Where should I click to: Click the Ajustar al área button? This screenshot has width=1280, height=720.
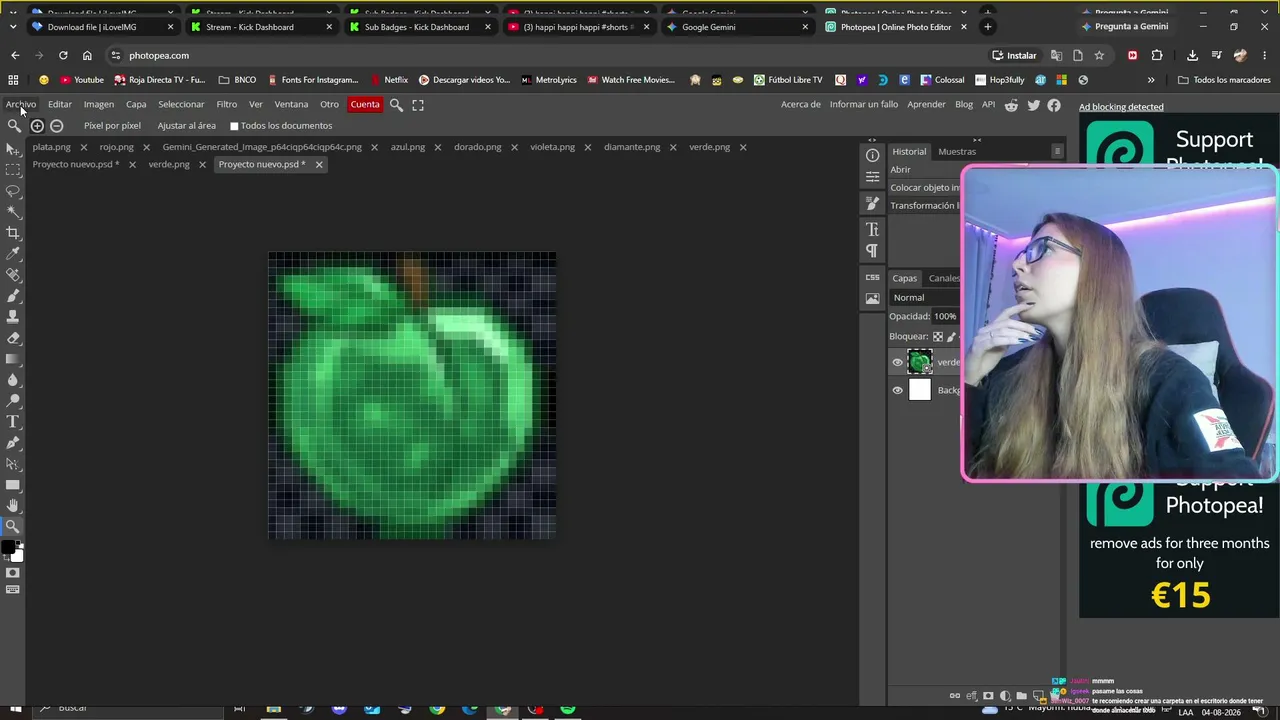click(x=187, y=126)
